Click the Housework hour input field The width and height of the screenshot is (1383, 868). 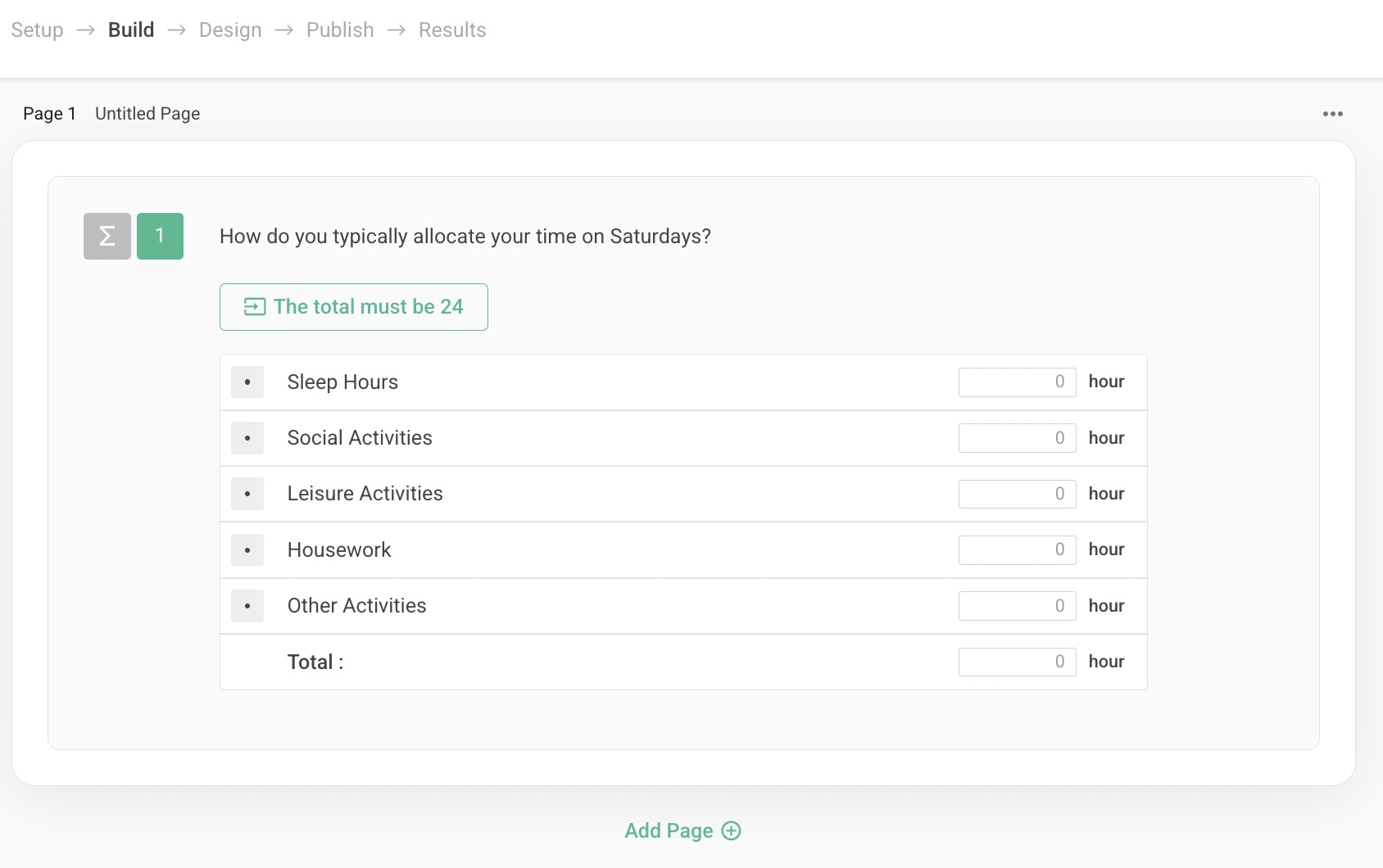(x=1017, y=549)
